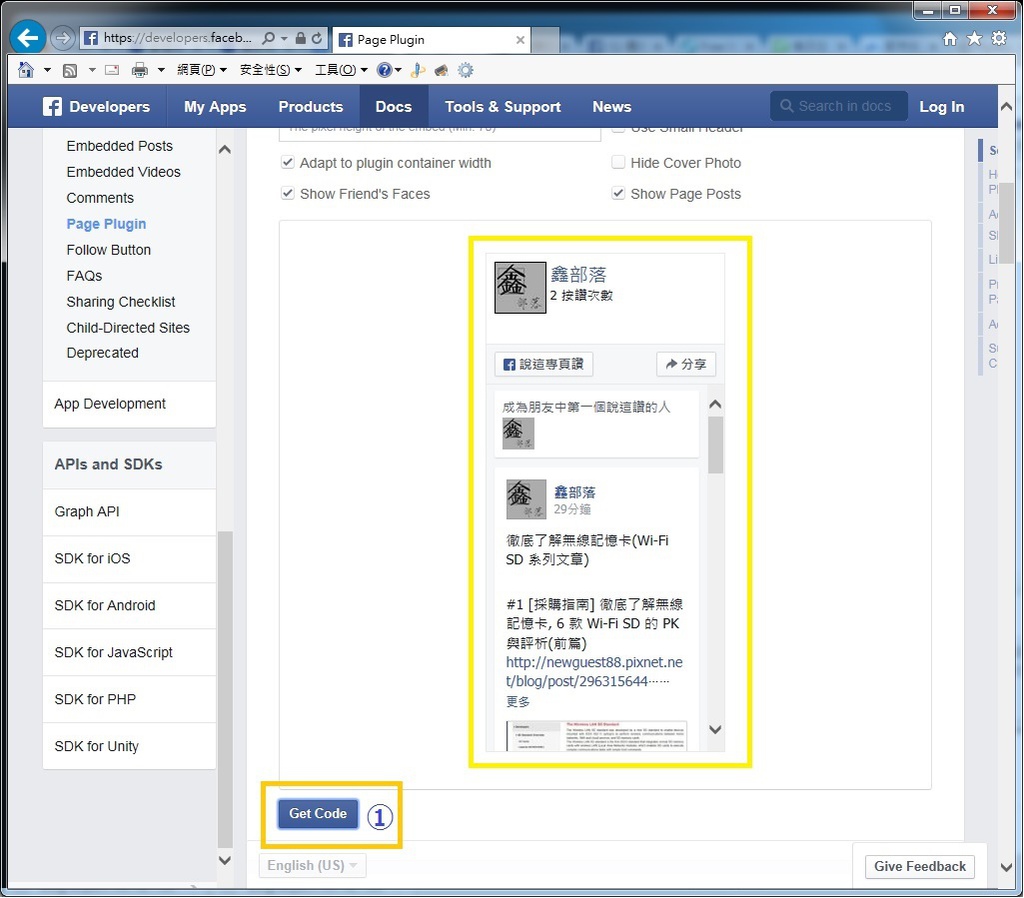Click the grey gear icon in command bar
Screen dimensions: 1024x898
coord(465,70)
